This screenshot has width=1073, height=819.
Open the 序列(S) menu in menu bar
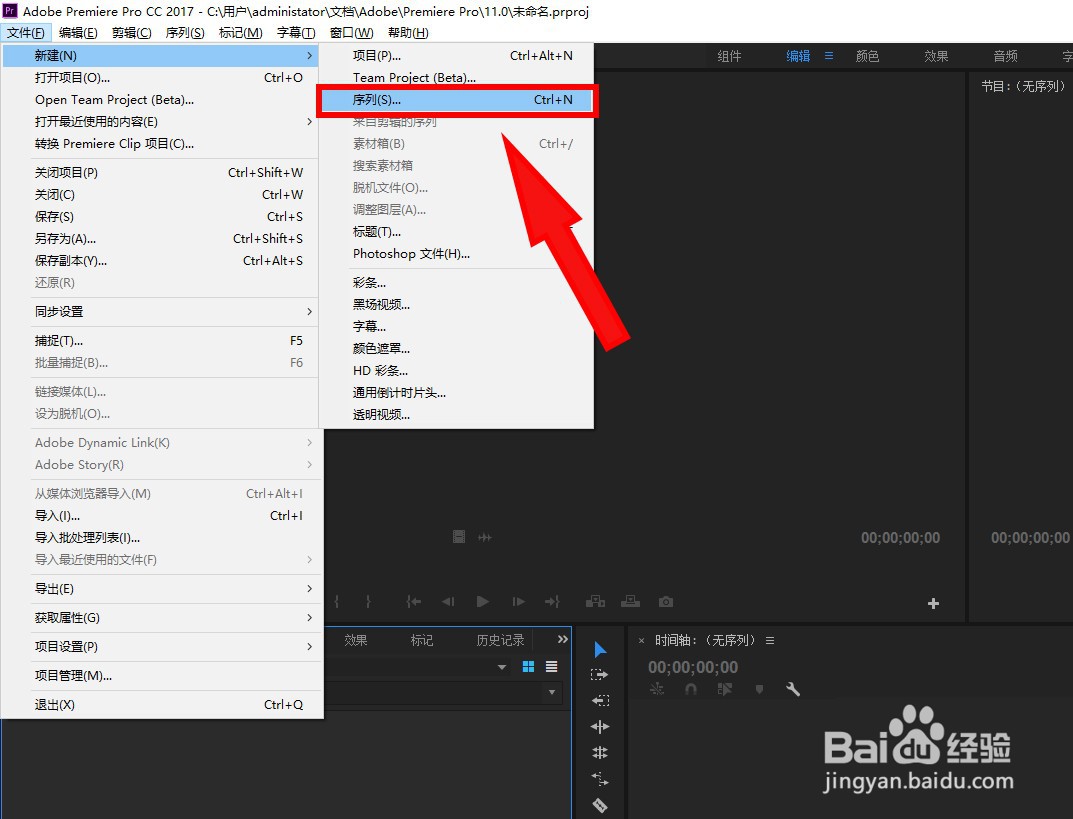point(185,32)
